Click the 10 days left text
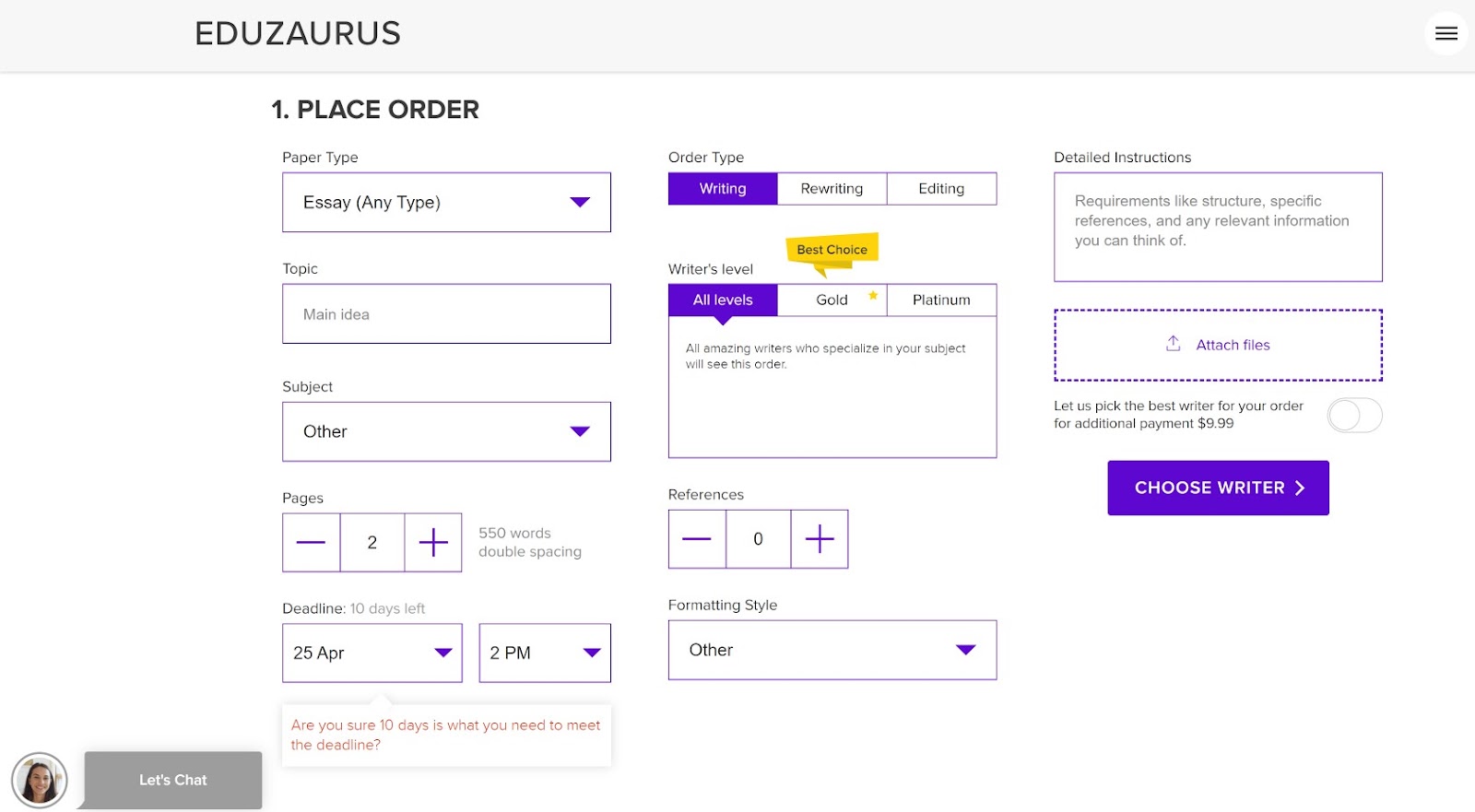Image resolution: width=1475 pixels, height=812 pixels. [x=387, y=608]
